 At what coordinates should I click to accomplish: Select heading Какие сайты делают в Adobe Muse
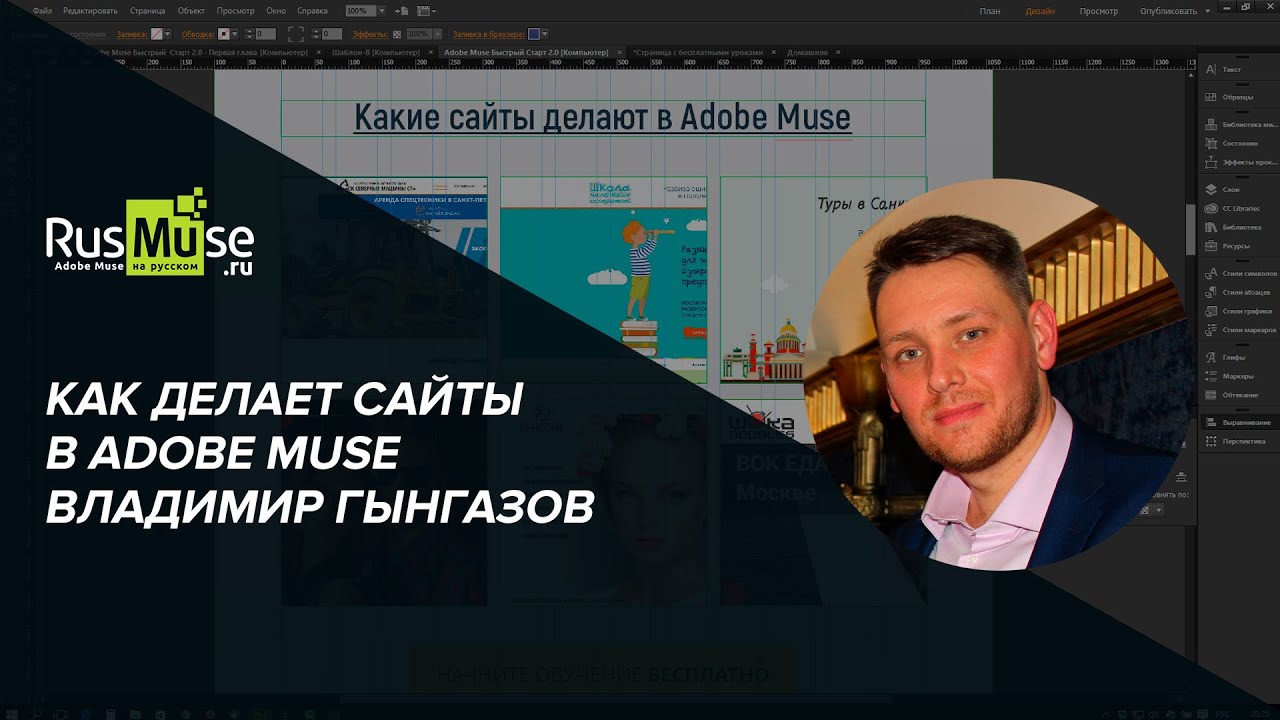[x=603, y=118]
